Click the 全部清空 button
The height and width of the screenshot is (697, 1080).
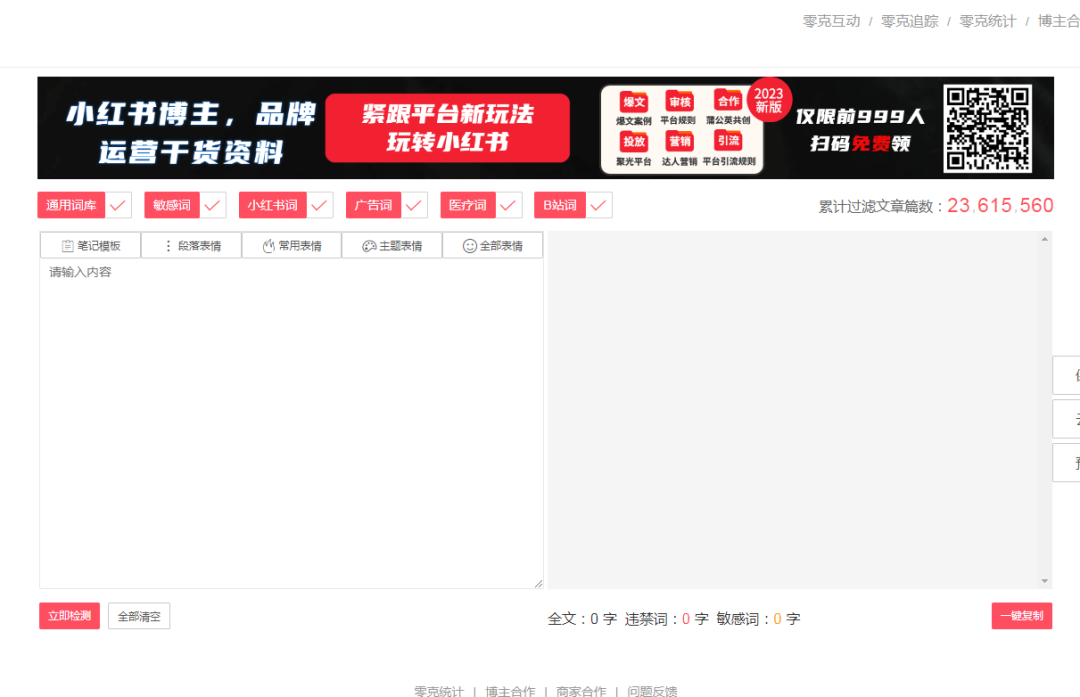tap(139, 616)
